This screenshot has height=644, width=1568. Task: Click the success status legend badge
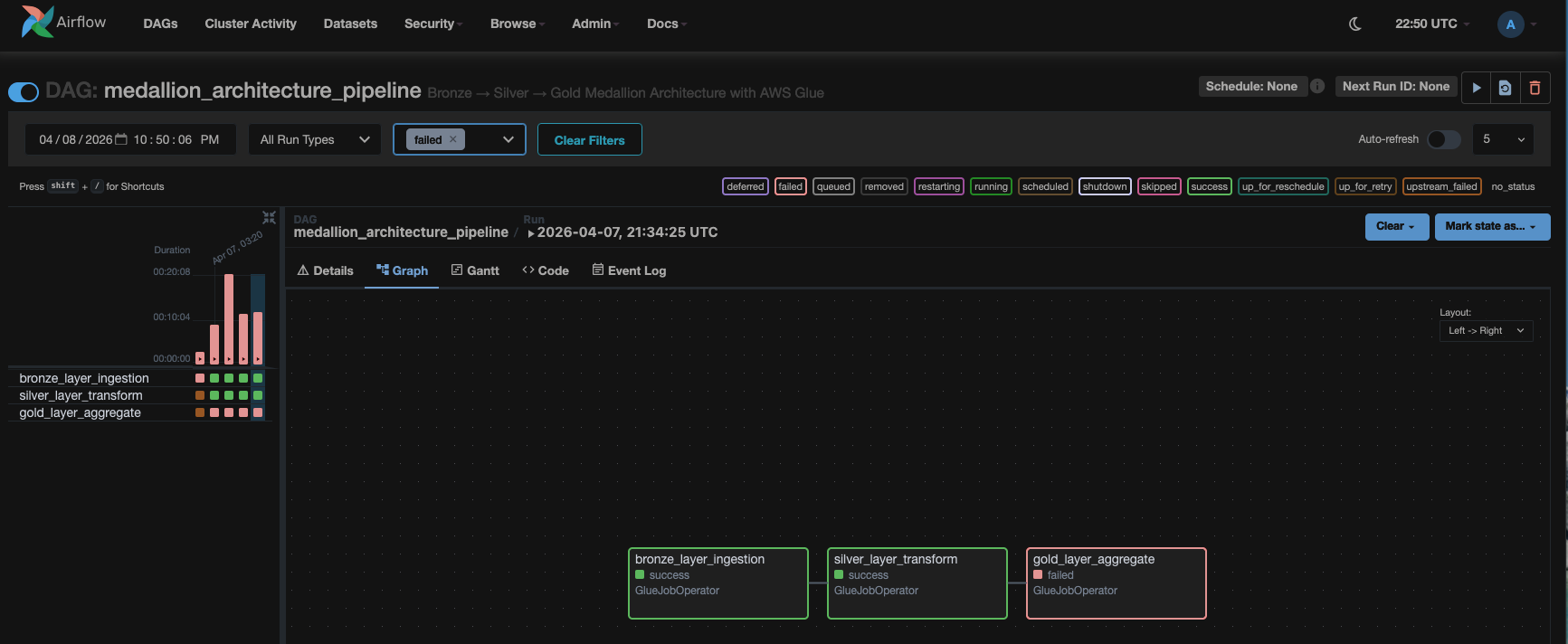(1209, 186)
